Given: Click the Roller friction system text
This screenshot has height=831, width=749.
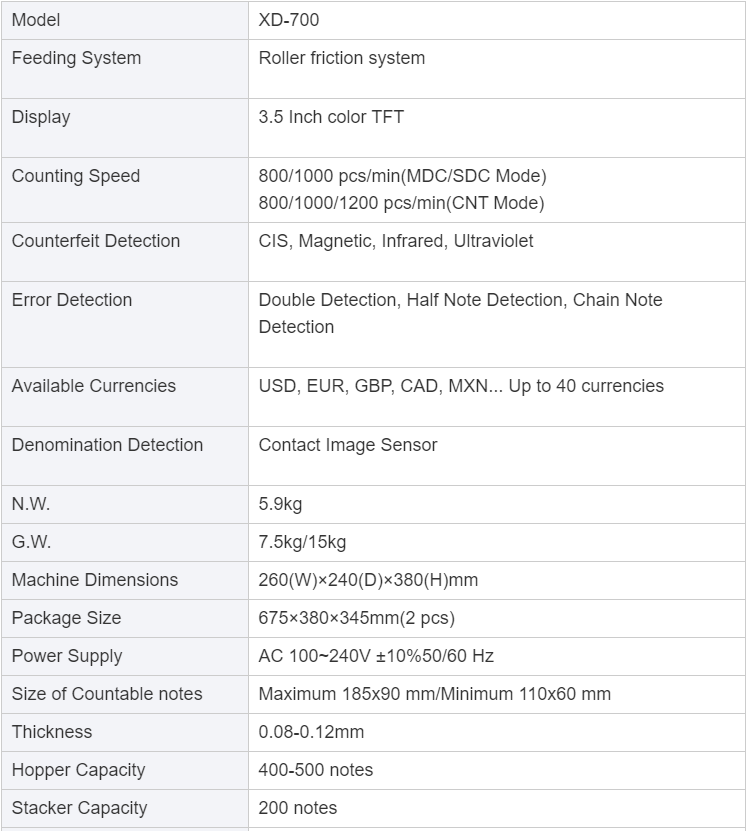Looking at the screenshot, I should point(341,58).
